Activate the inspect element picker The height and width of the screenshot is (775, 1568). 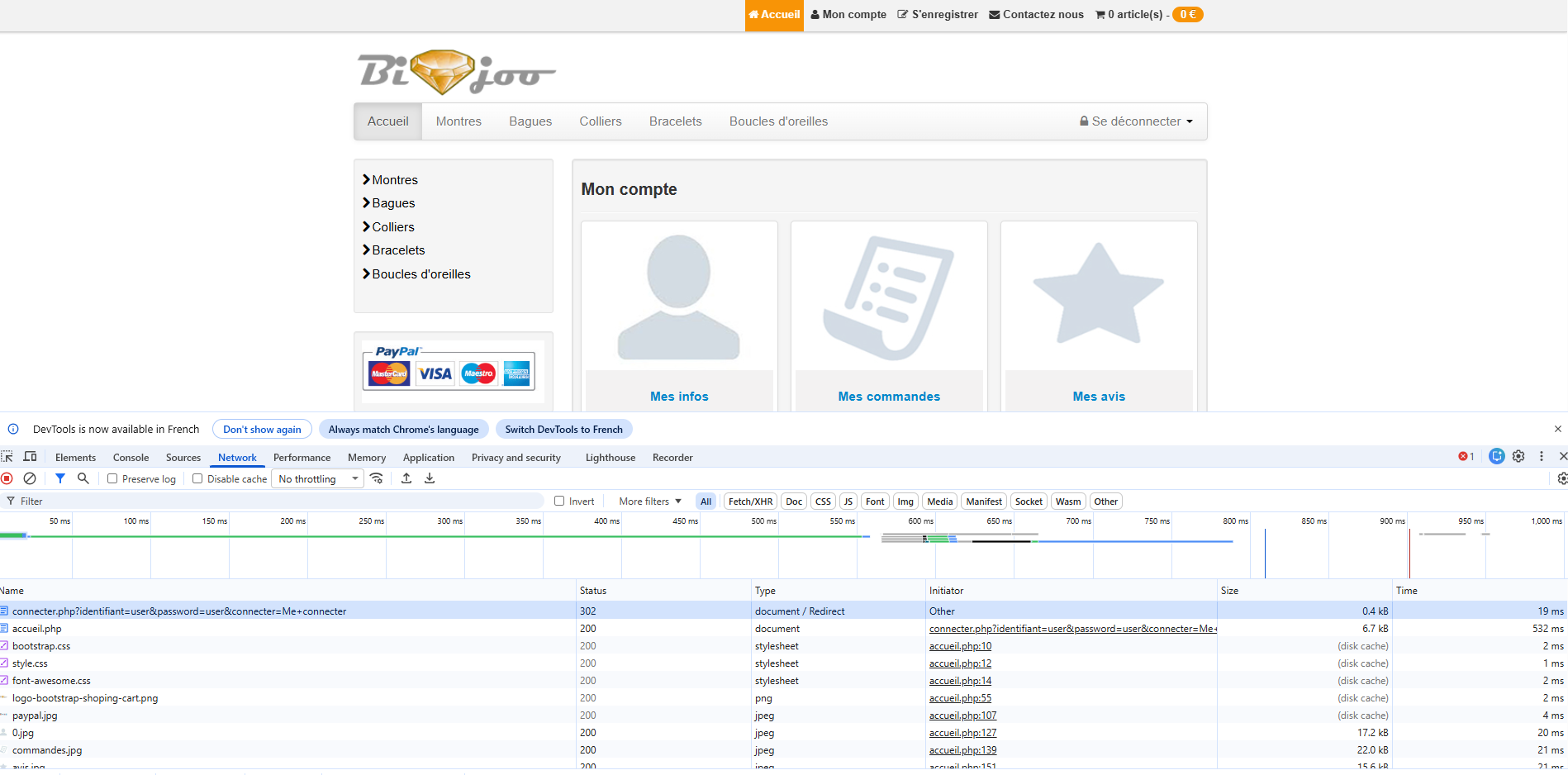point(7,457)
